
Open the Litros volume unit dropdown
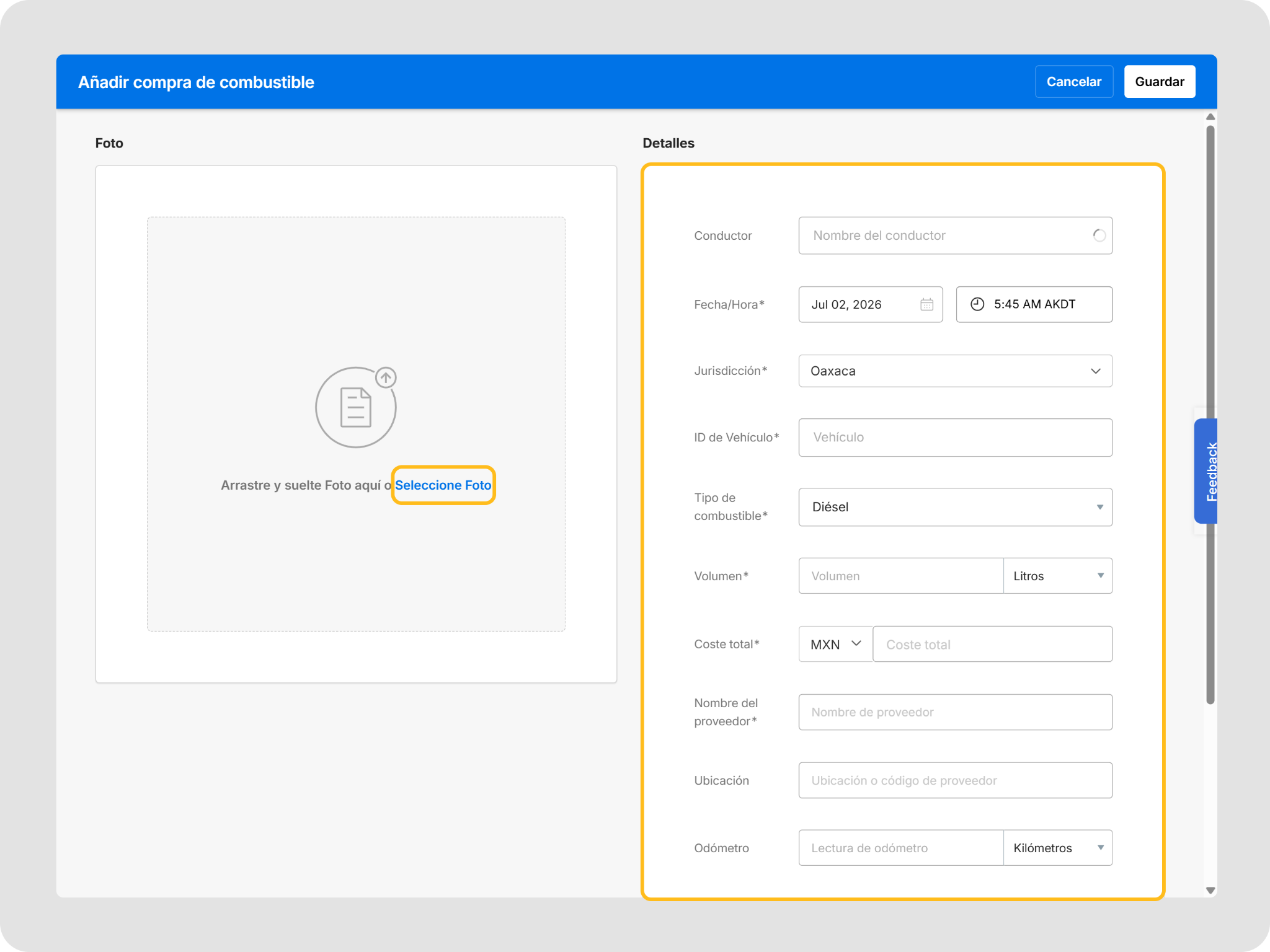[1058, 576]
